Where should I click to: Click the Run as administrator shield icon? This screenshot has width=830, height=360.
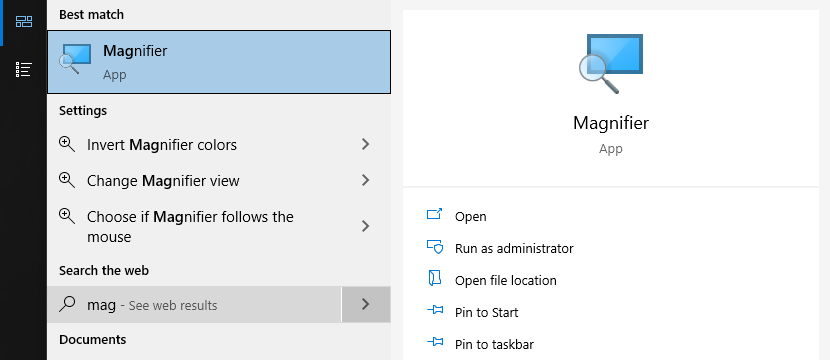coord(434,247)
